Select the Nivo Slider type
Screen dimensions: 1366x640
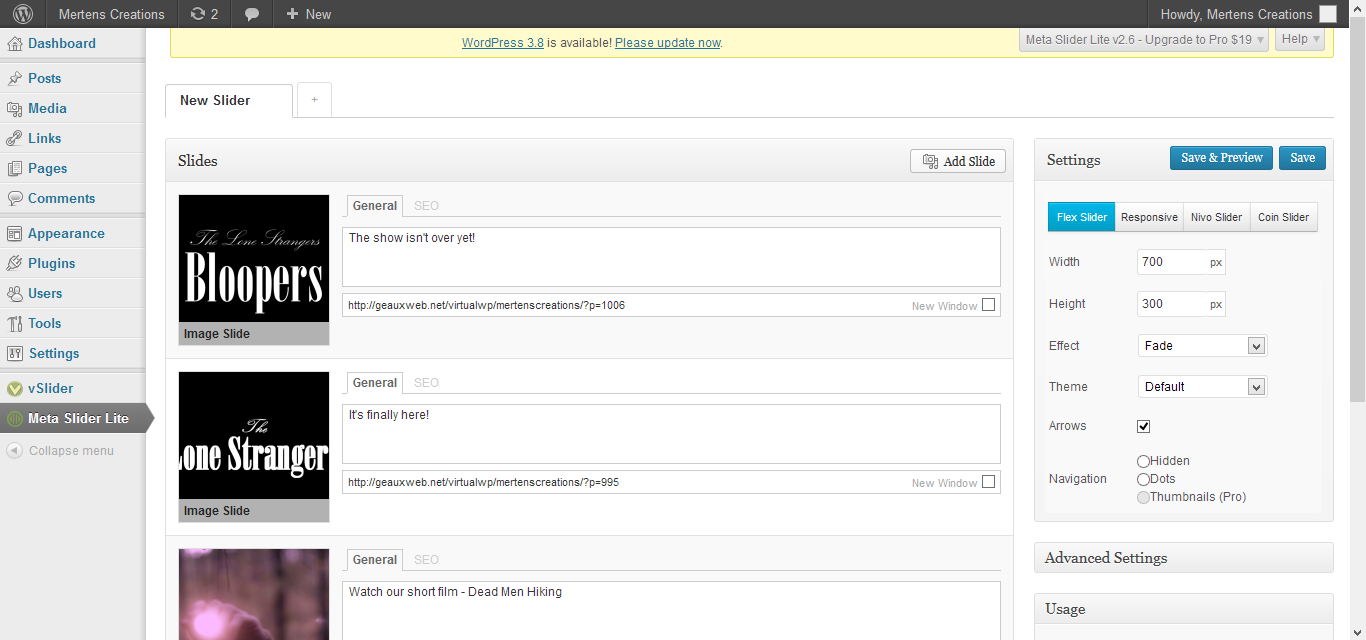point(1216,217)
